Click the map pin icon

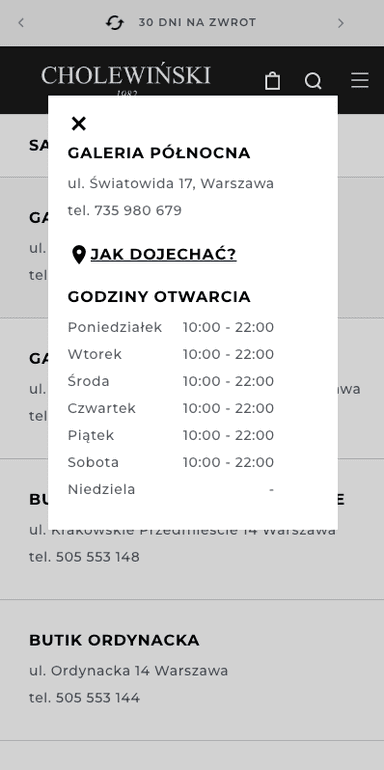pos(79,254)
